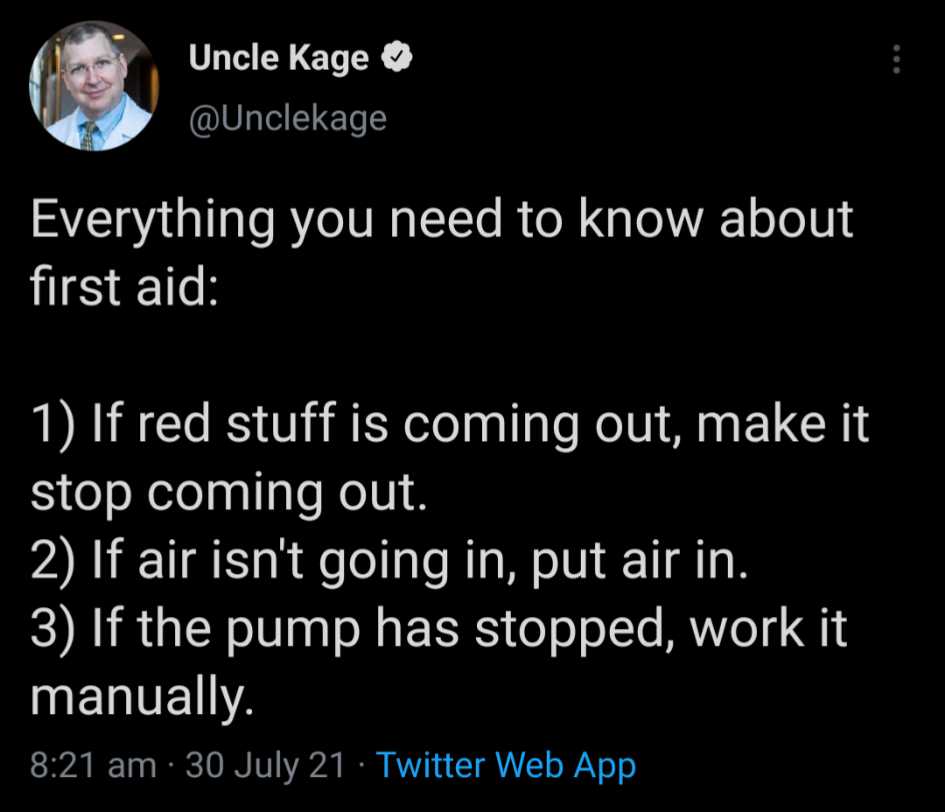Click the 30 July 21 date

click(x=265, y=766)
